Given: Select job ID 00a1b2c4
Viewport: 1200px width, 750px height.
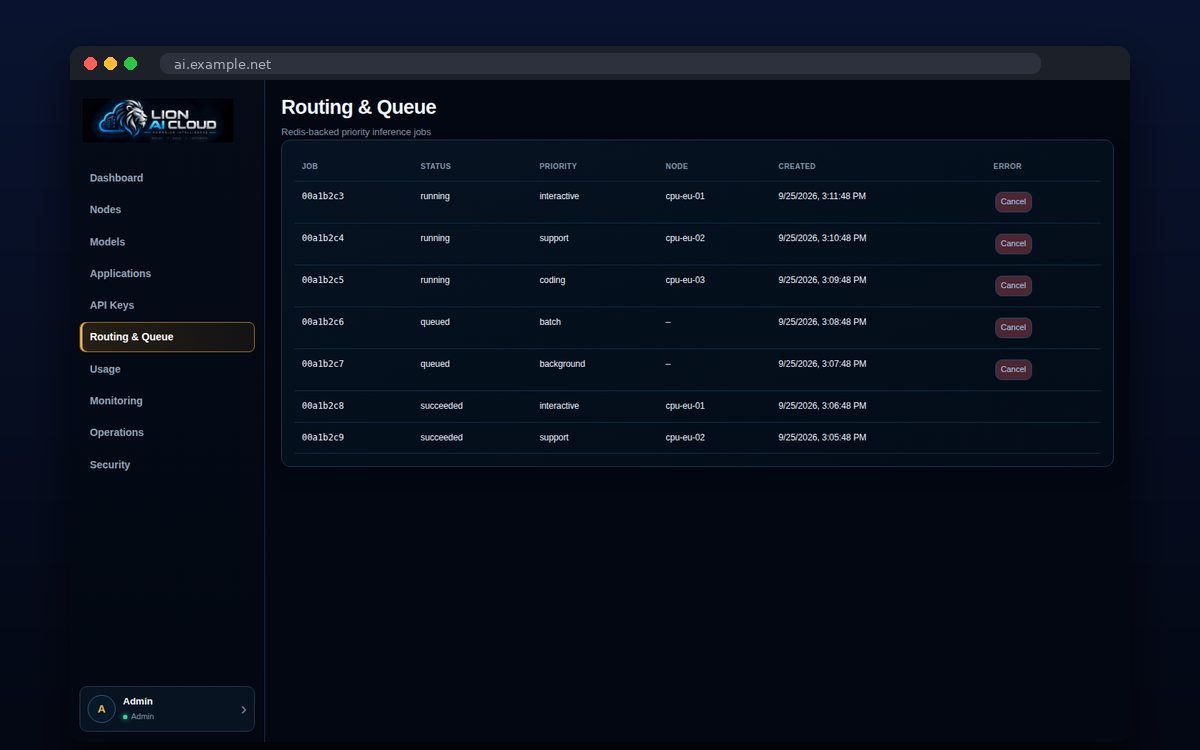Looking at the screenshot, I should [x=323, y=238].
